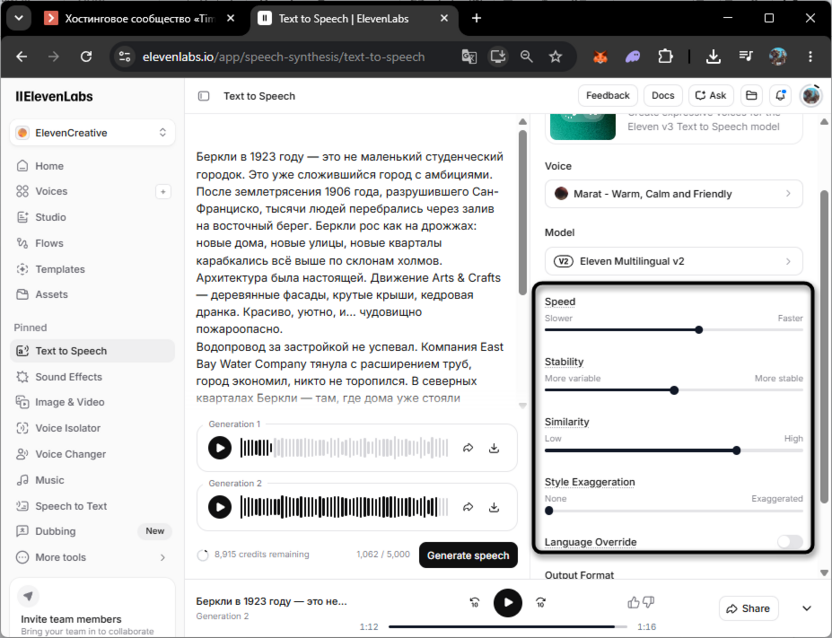The height and width of the screenshot is (638, 832).
Task: Switch to the Хостинговое сообщество browser tab
Action: pyautogui.click(x=139, y=19)
